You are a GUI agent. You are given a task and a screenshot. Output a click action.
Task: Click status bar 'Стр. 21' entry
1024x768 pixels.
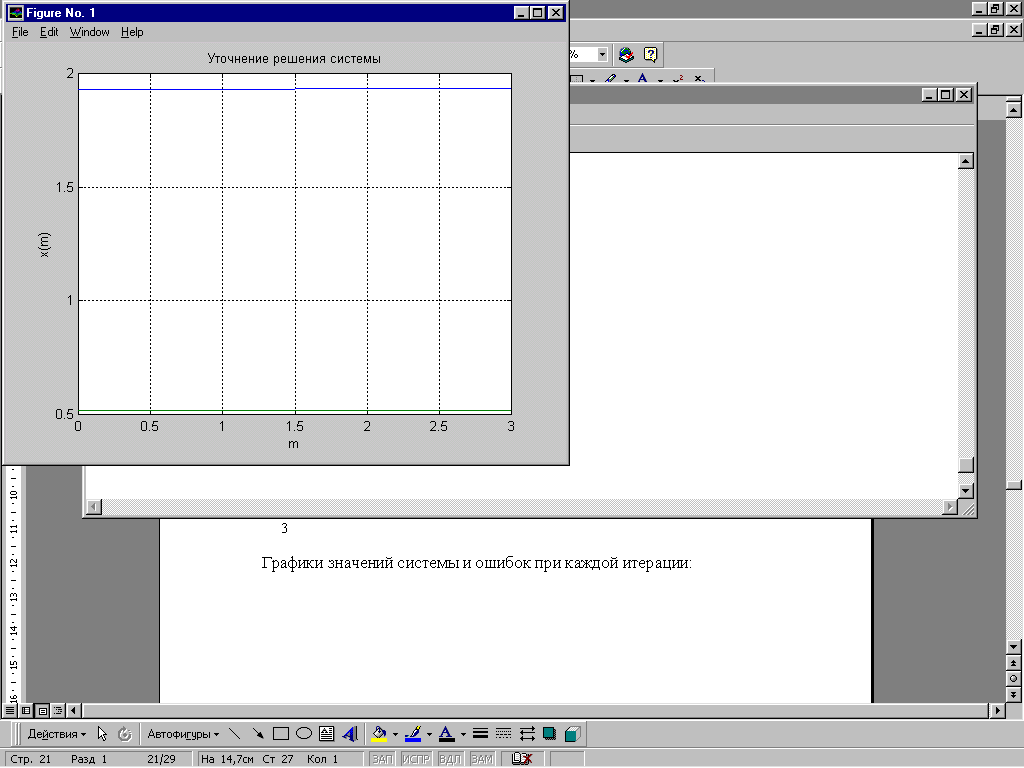[x=31, y=759]
